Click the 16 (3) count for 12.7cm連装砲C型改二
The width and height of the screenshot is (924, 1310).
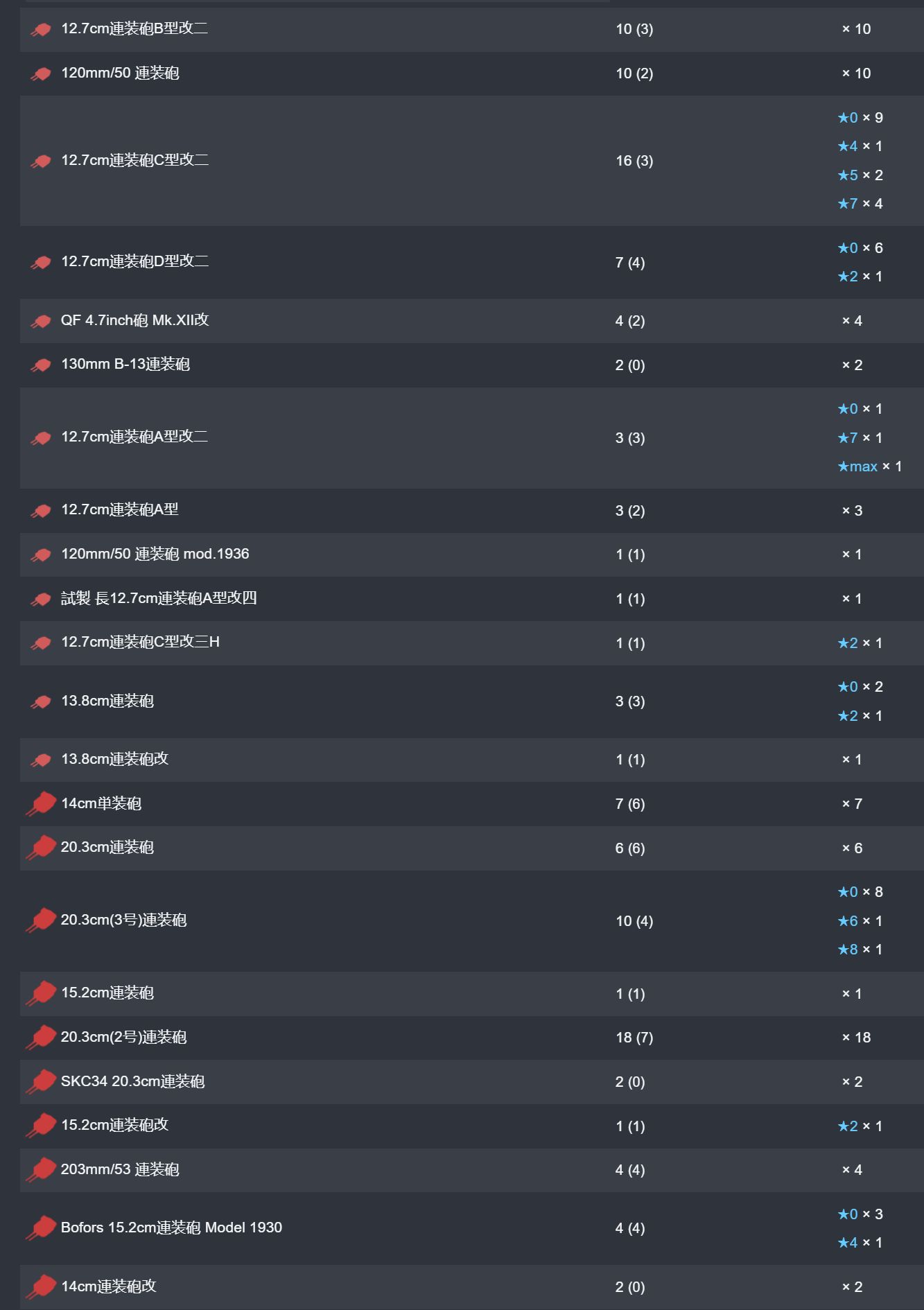[634, 161]
